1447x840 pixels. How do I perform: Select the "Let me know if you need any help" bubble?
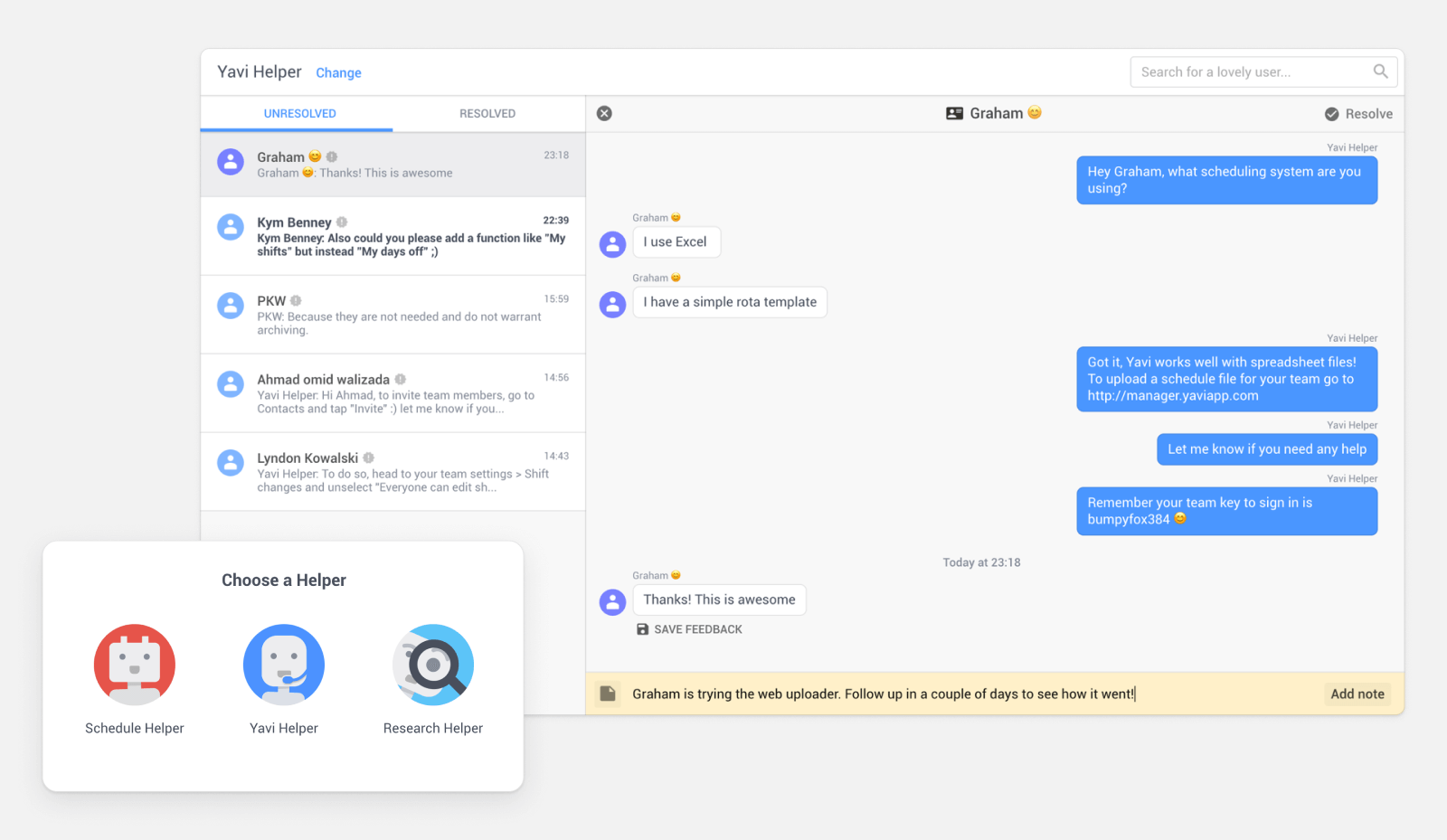1267,449
